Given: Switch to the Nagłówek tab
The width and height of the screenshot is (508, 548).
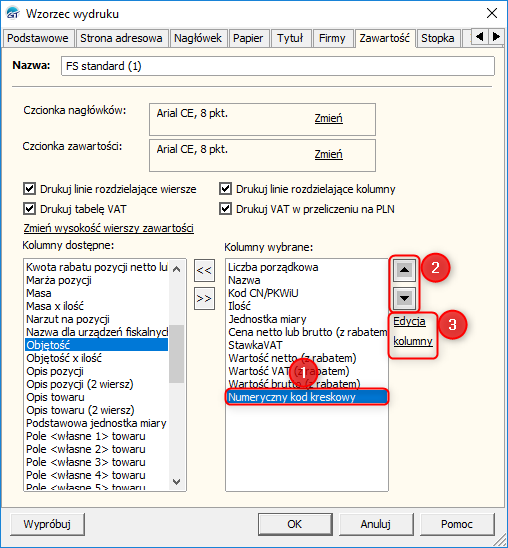Looking at the screenshot, I should click(x=198, y=38).
